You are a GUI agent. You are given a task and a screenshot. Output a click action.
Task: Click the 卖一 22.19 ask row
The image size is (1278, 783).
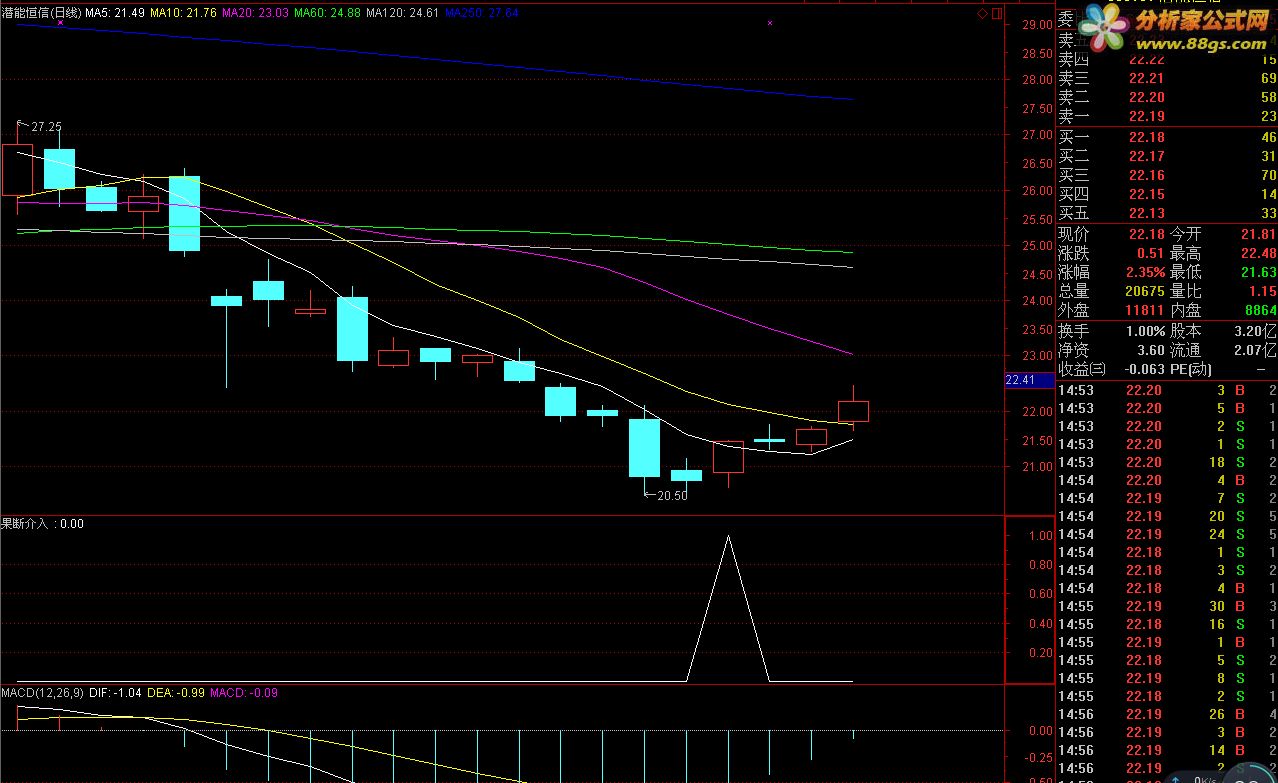tap(1167, 116)
